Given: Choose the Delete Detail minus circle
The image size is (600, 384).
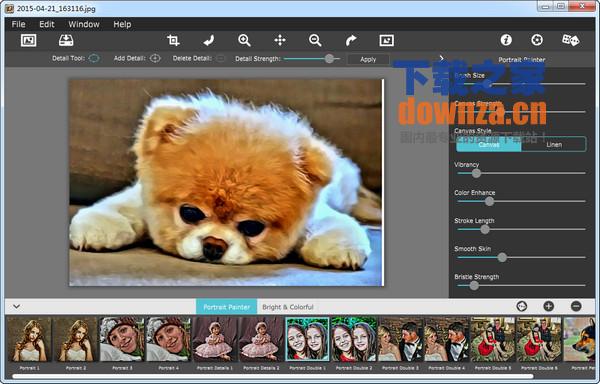Looking at the screenshot, I should tap(220, 59).
